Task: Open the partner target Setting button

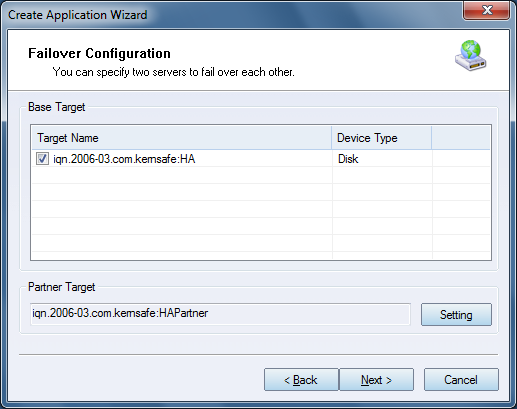Action: [x=456, y=314]
